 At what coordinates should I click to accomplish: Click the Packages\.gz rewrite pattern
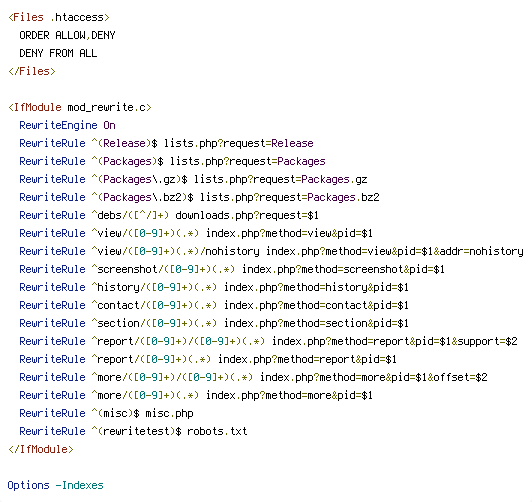(139, 179)
